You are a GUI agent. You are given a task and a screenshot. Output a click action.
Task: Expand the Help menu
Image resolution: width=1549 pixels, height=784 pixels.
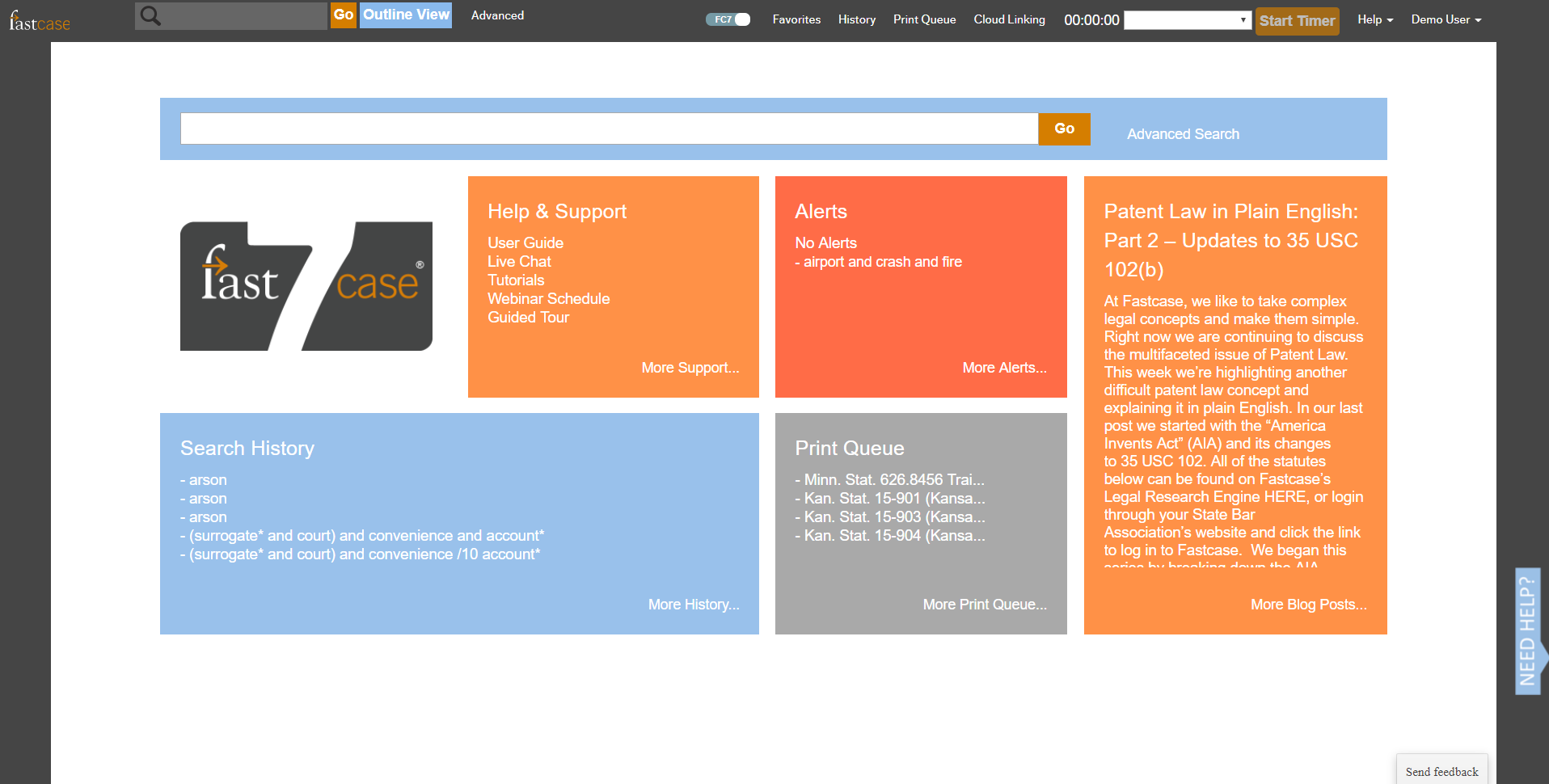(1374, 19)
